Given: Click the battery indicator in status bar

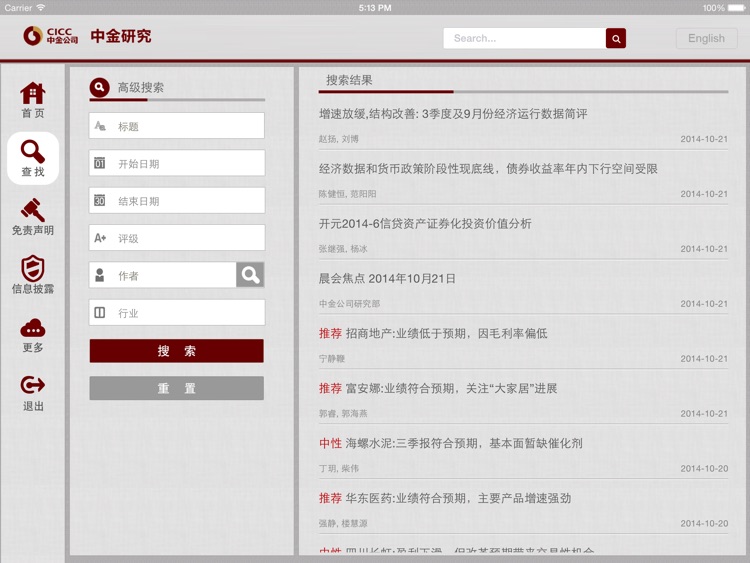Looking at the screenshot, I should coord(736,8).
